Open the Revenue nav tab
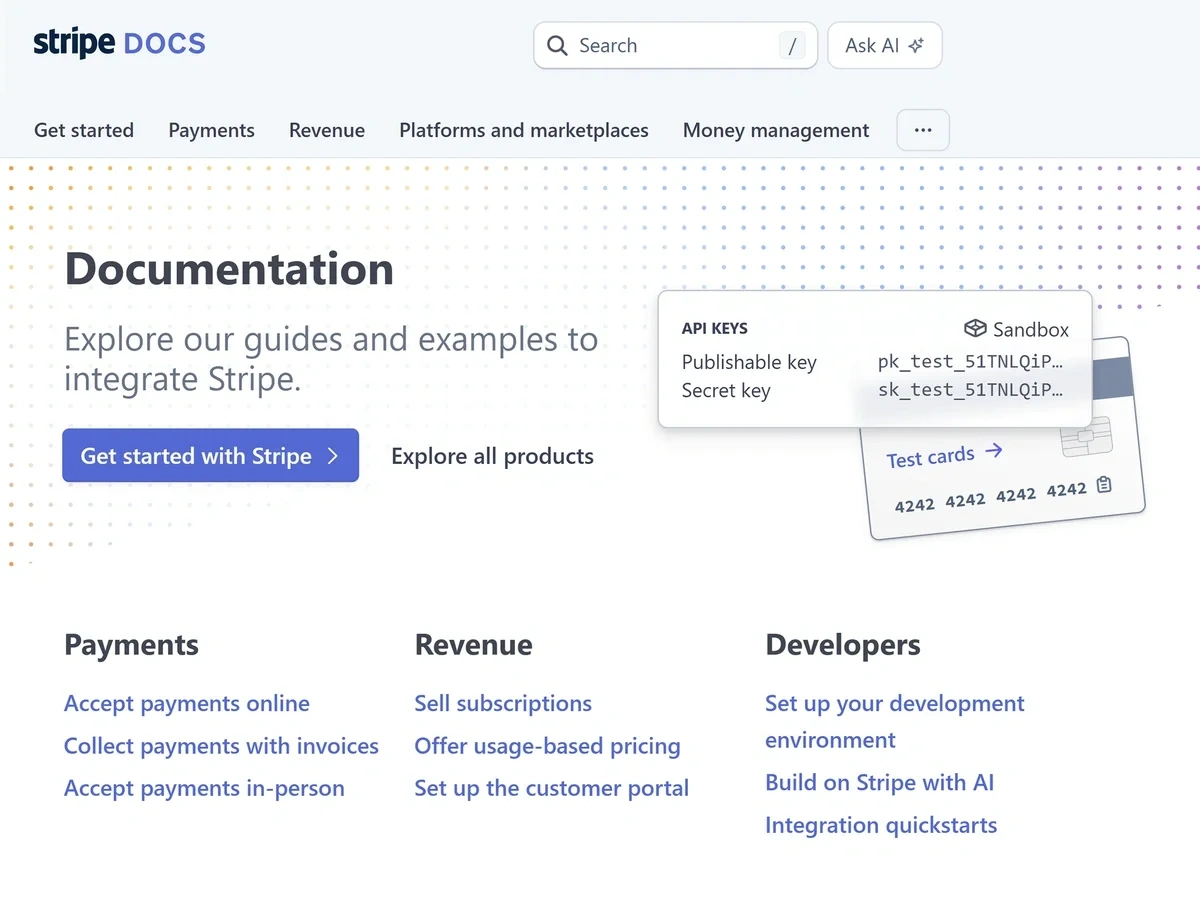The height and width of the screenshot is (900, 1200). pyautogui.click(x=327, y=130)
